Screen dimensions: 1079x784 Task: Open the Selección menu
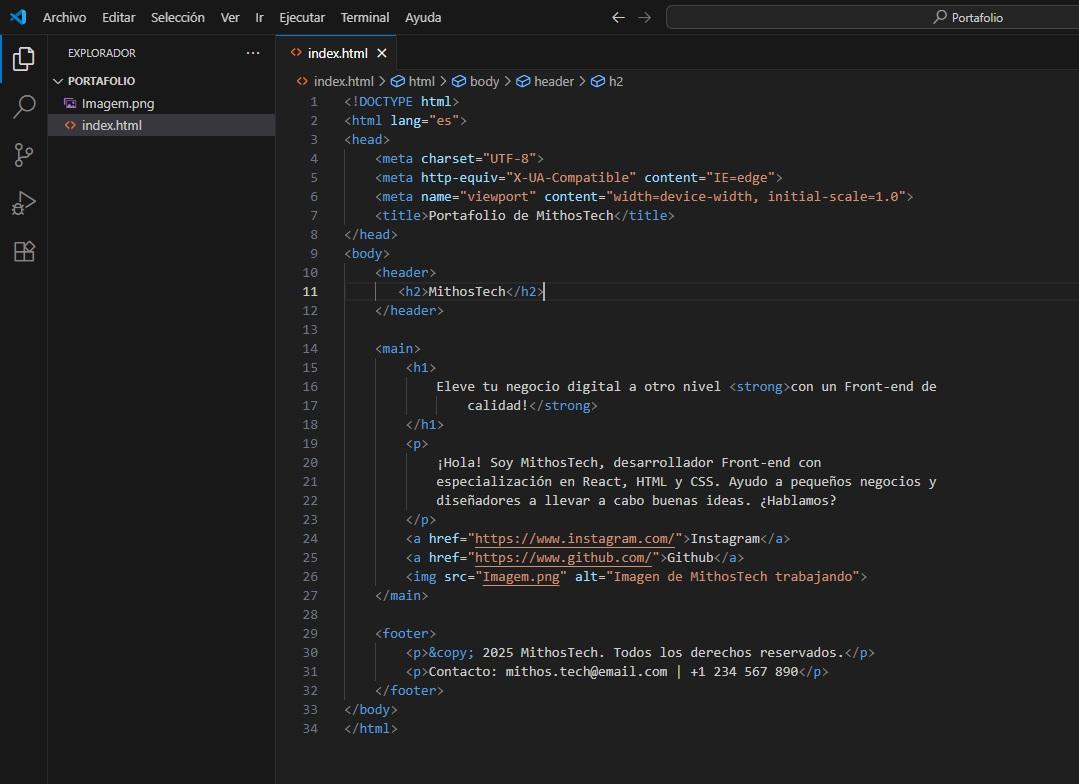(178, 17)
